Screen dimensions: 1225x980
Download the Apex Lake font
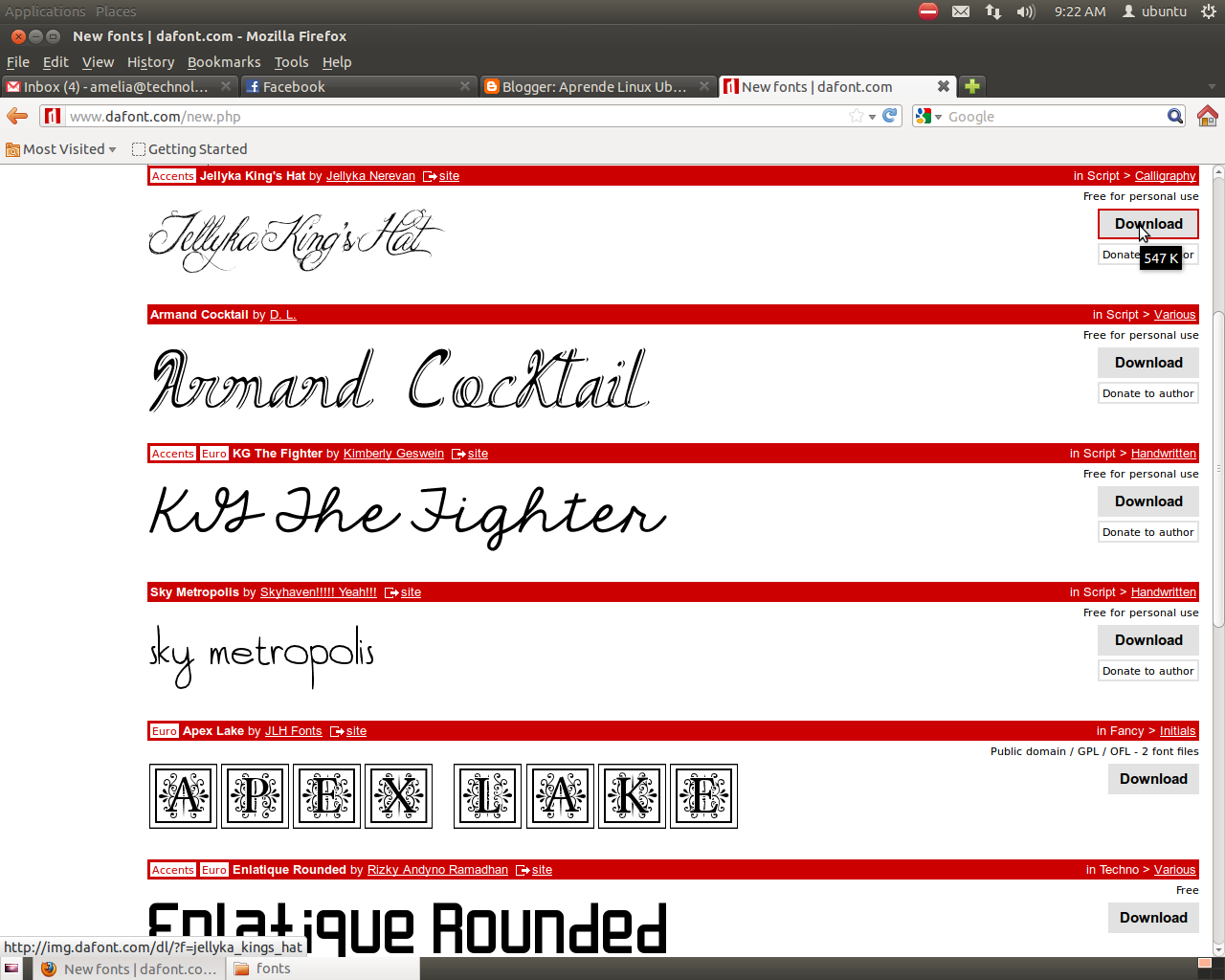pyautogui.click(x=1153, y=779)
